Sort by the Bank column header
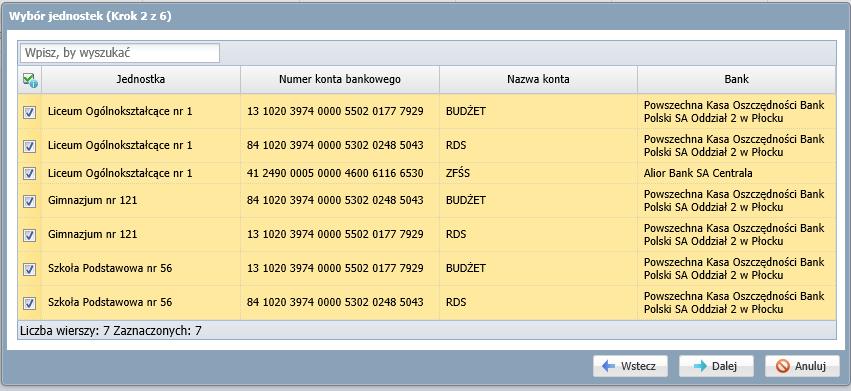Image resolution: width=851 pixels, height=391 pixels. tap(736, 79)
